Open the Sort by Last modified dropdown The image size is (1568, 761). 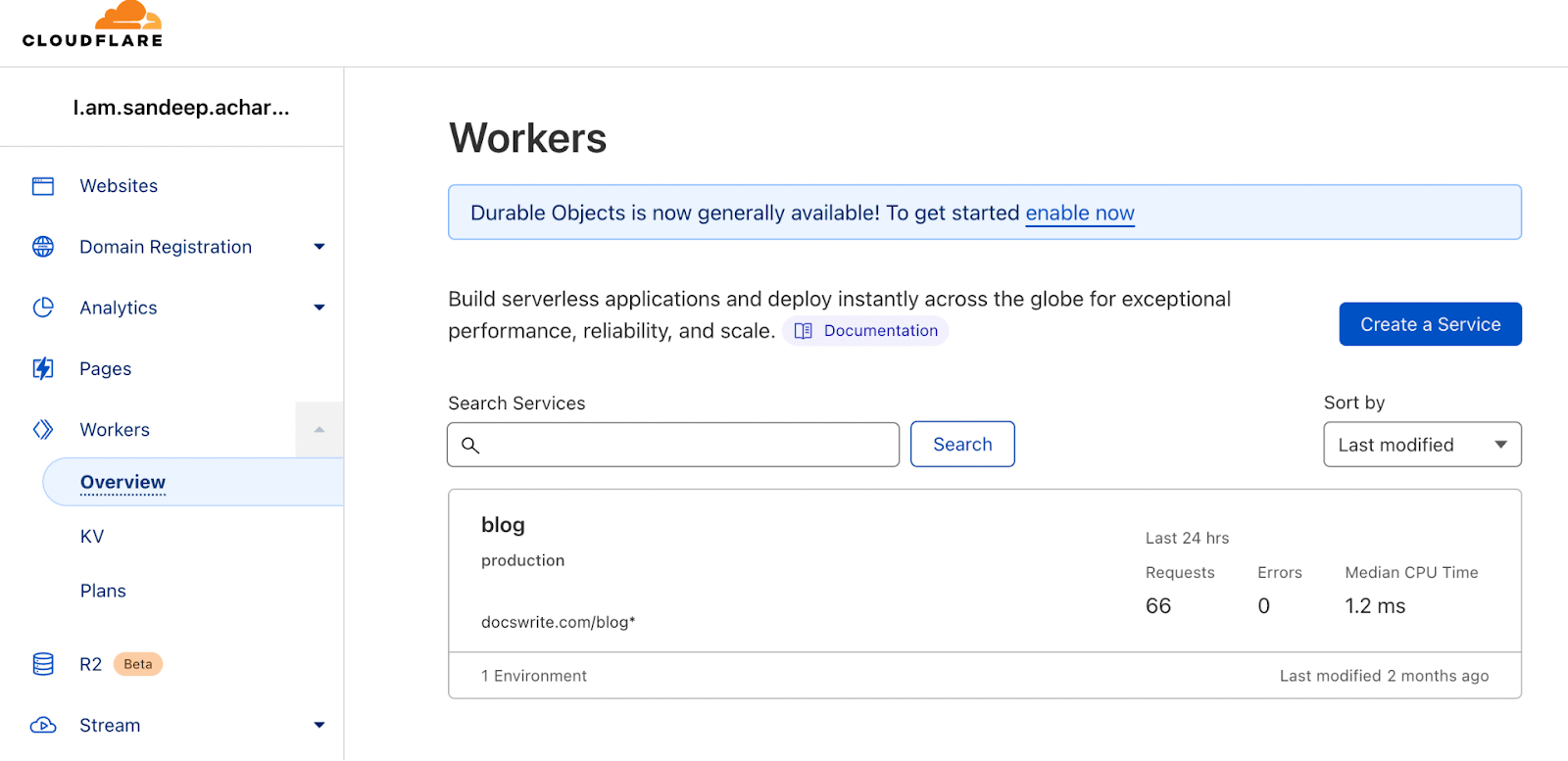click(1422, 445)
